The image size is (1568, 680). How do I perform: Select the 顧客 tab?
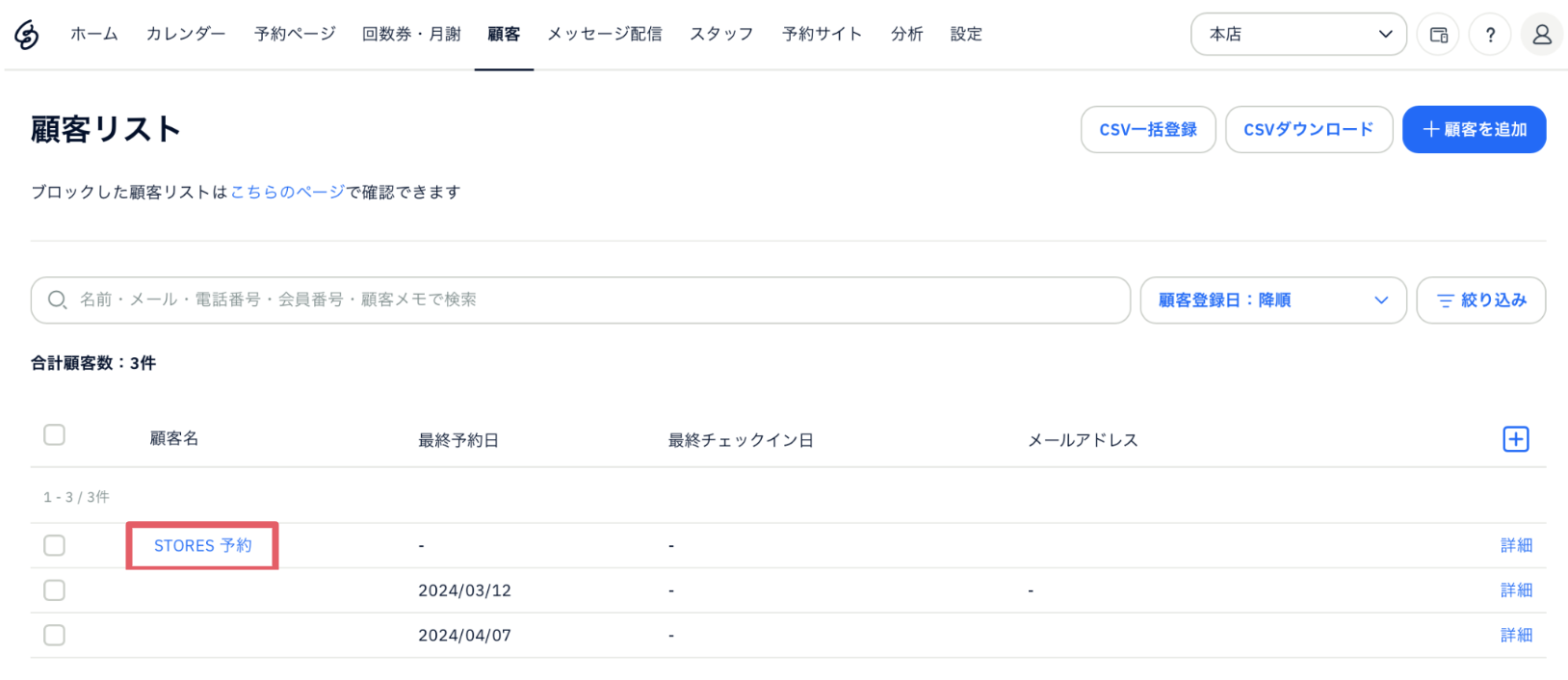(504, 34)
